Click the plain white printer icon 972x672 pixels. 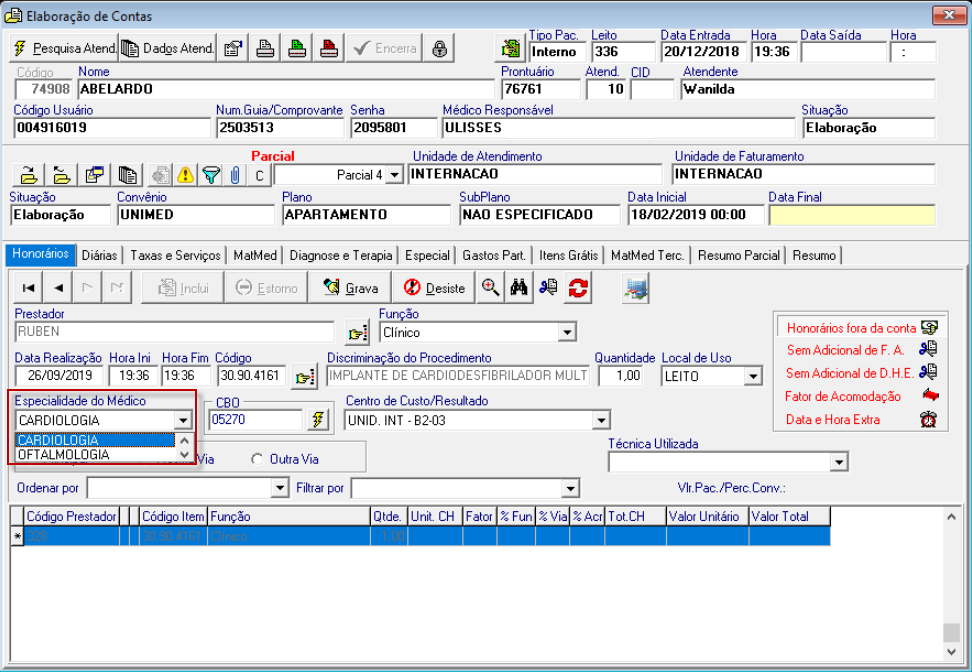click(x=265, y=48)
